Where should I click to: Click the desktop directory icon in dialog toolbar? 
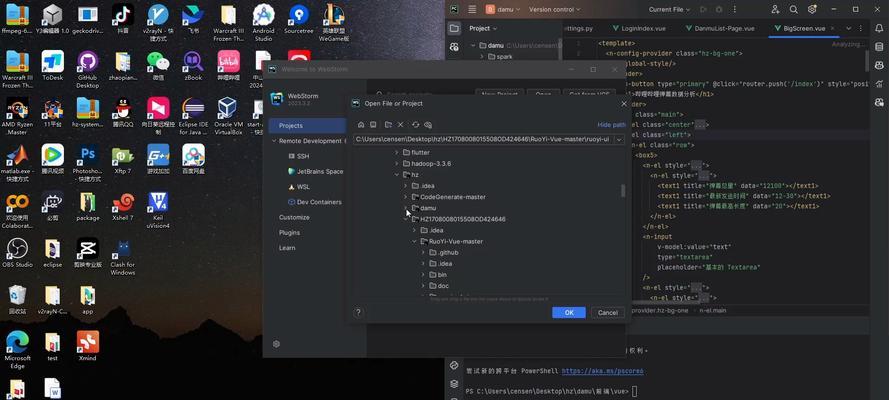tap(373, 125)
